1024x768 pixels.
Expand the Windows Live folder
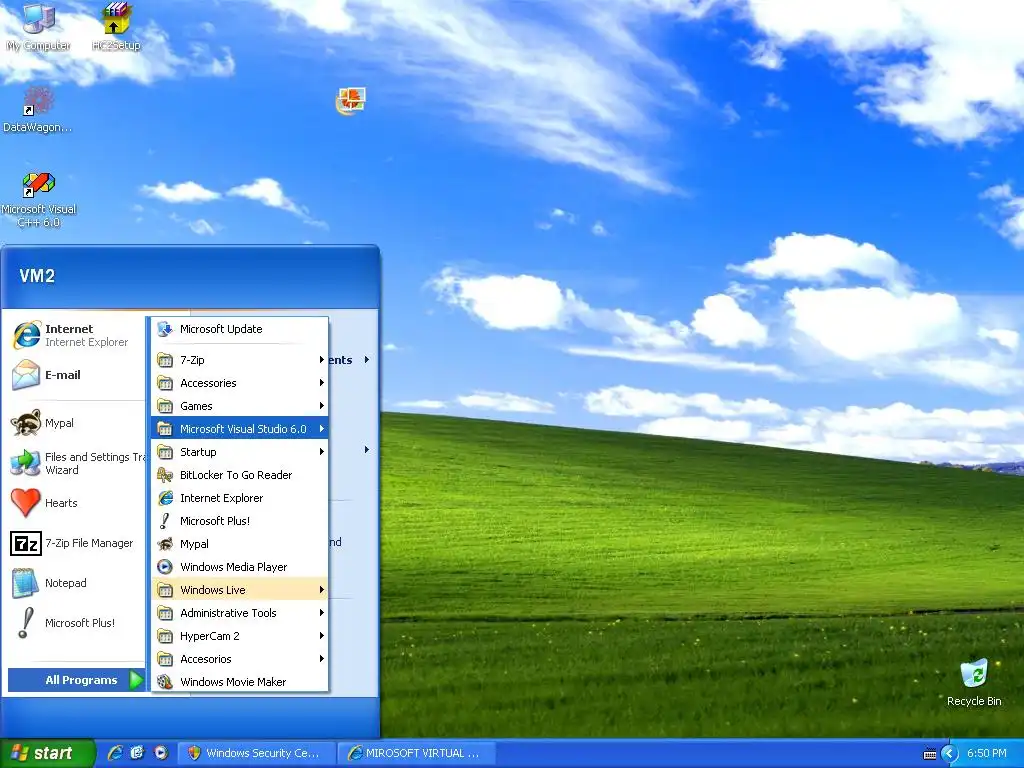[240, 590]
